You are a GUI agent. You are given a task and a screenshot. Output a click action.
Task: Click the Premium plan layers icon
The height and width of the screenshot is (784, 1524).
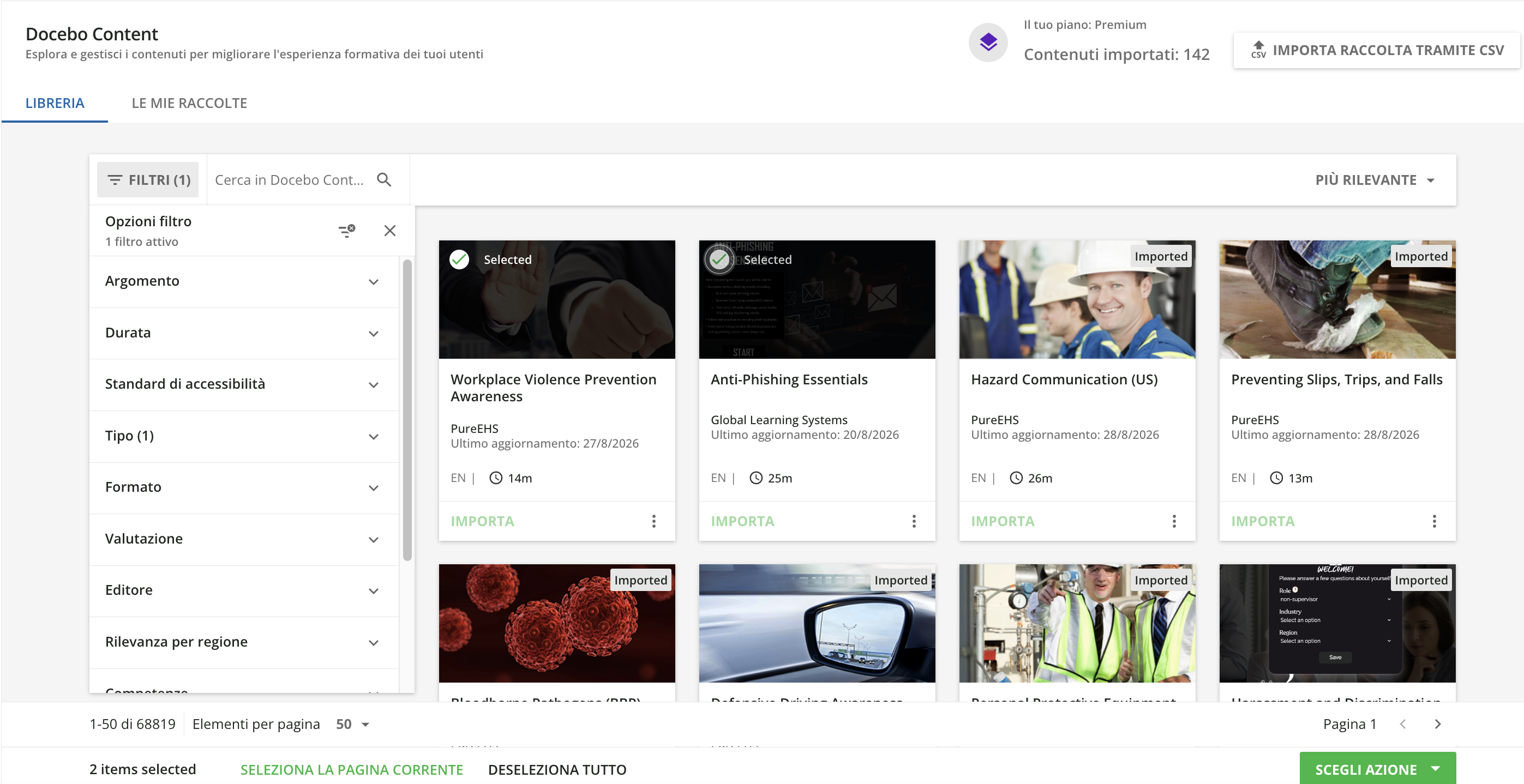click(988, 42)
